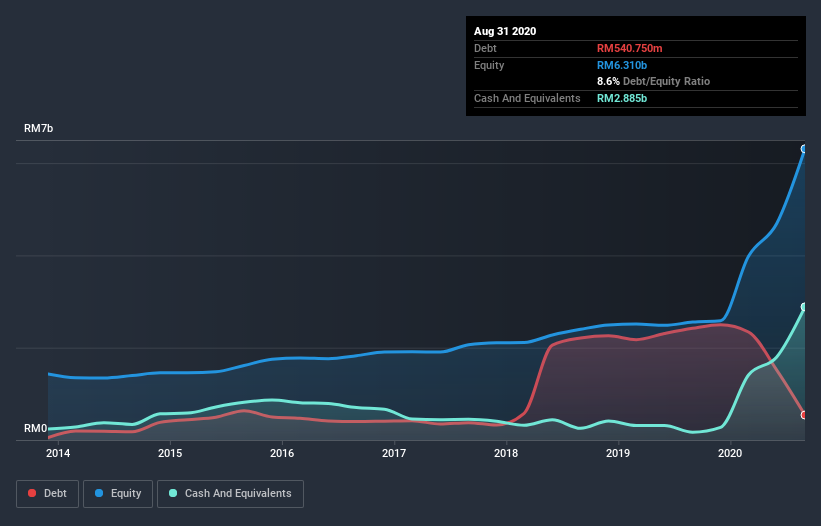821x526 pixels.
Task: Select the Debt endpoint marker on chart
Action: 804,415
